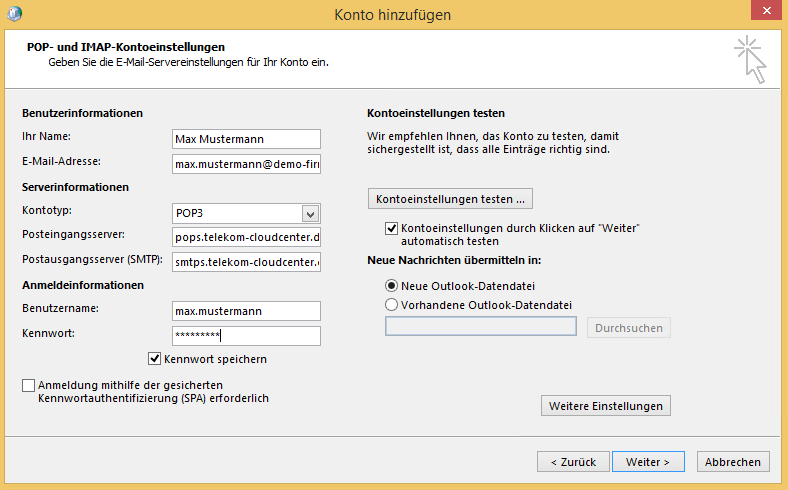Image resolution: width=788 pixels, height=490 pixels.
Task: Click the Outlook icon in the title bar
Action: coord(13,14)
